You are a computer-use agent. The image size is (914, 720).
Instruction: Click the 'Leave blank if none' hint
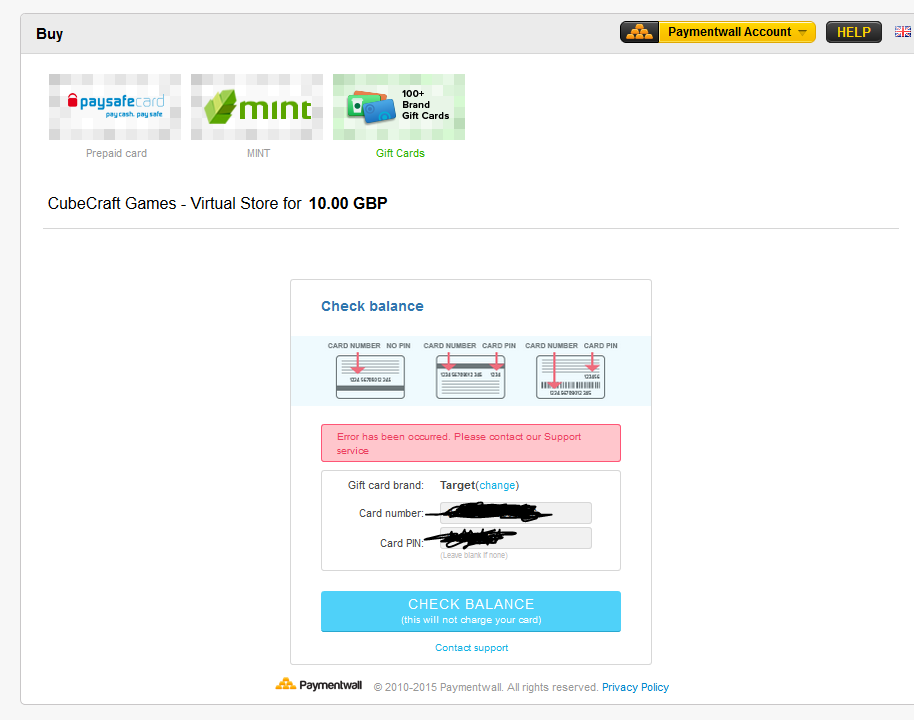pyautogui.click(x=474, y=555)
